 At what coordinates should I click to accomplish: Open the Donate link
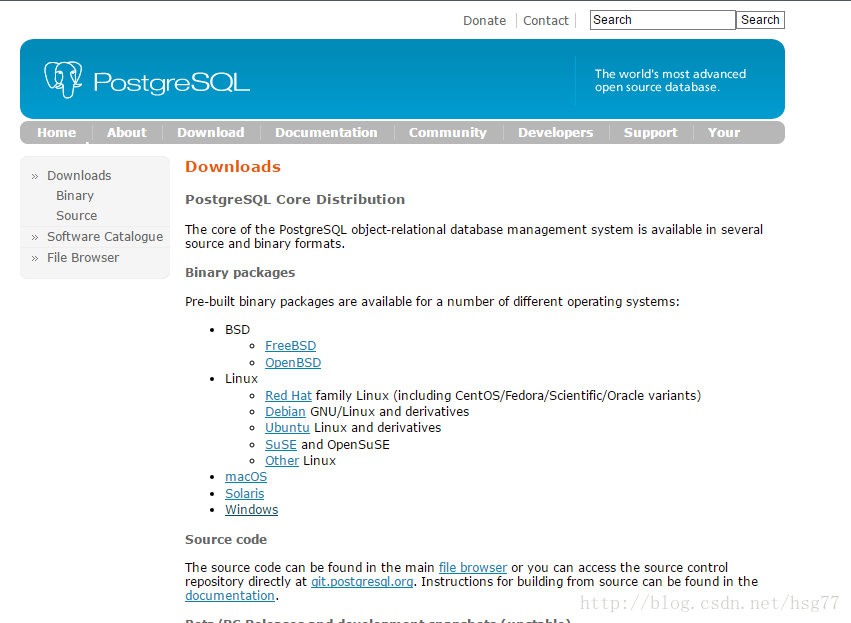(x=484, y=21)
